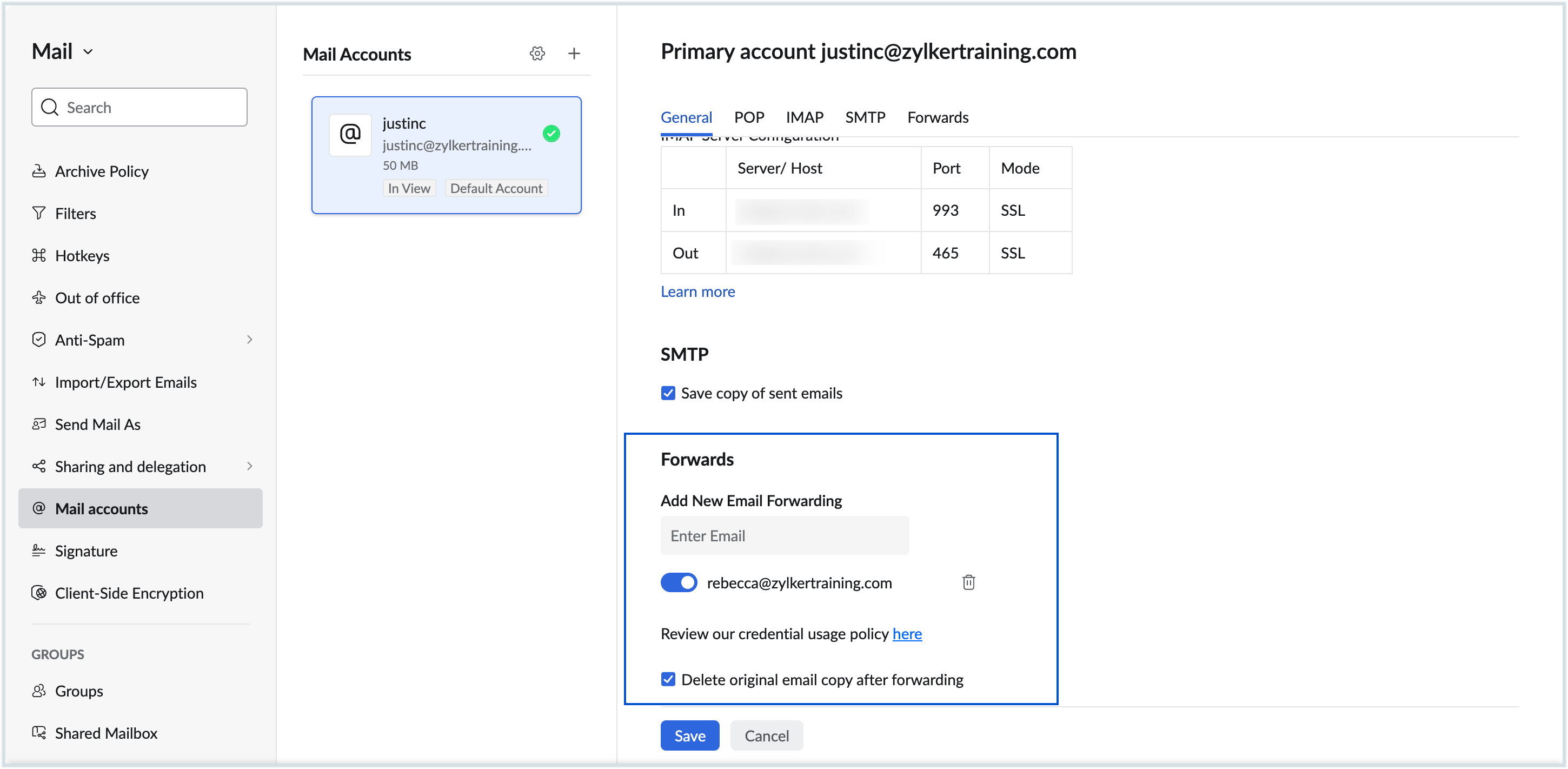Click the Enter Email forwarding field
1568x769 pixels.
[784, 536]
